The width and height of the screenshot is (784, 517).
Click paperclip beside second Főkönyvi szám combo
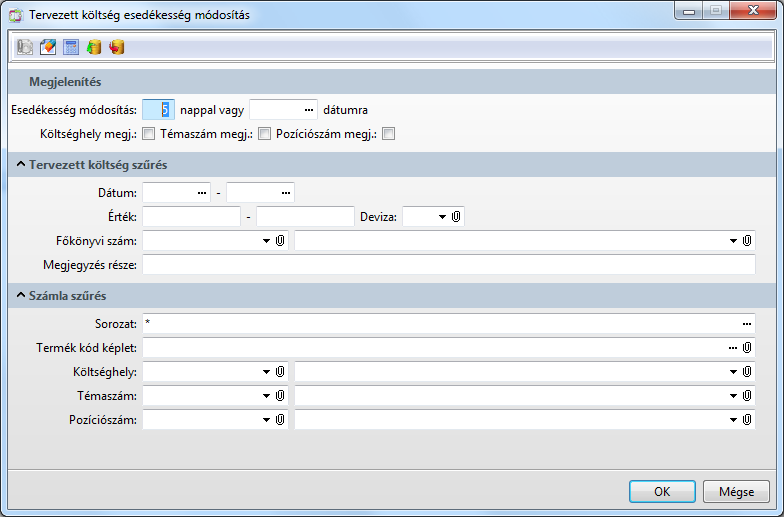pyautogui.click(x=747, y=240)
